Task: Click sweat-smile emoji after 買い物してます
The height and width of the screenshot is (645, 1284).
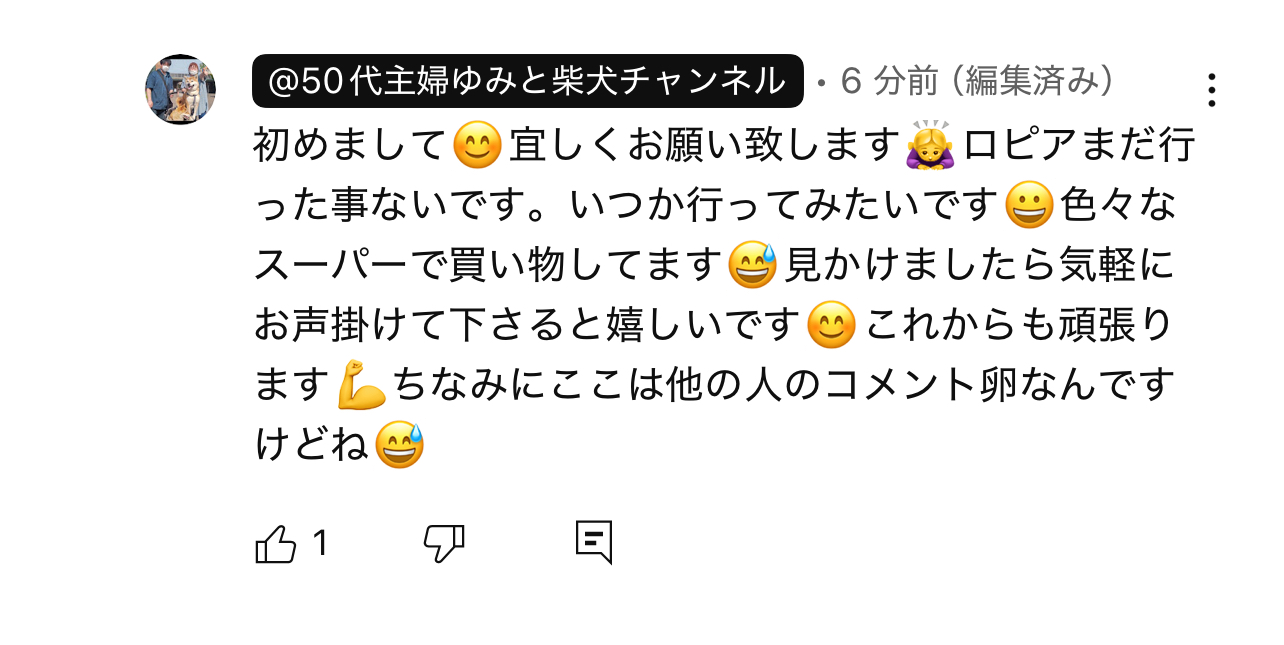Action: [x=753, y=266]
